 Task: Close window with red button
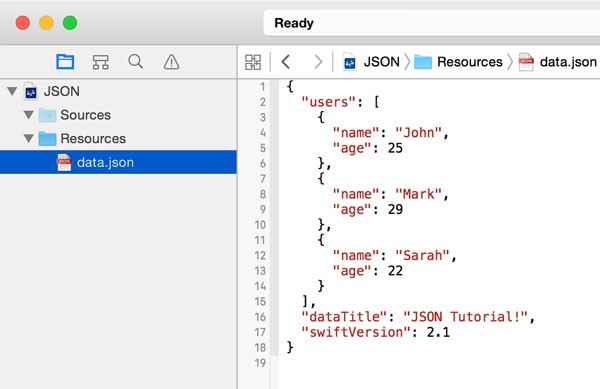(x=23, y=23)
